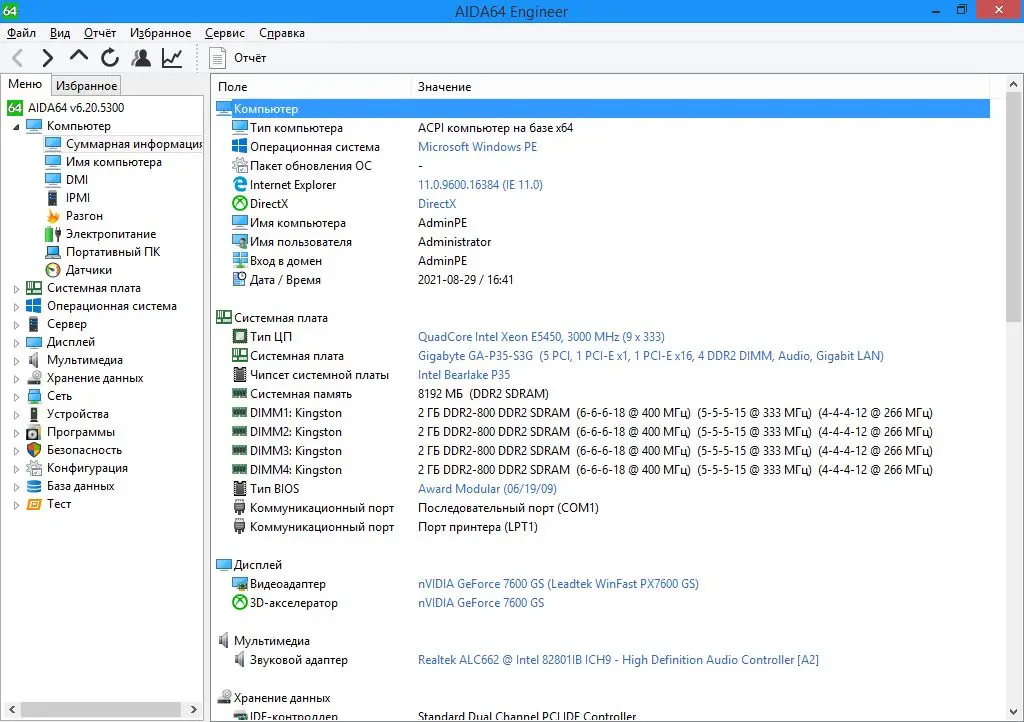This screenshot has height=722, width=1024.
Task: Go back with the left arrow toolbar icon
Action: 18,58
